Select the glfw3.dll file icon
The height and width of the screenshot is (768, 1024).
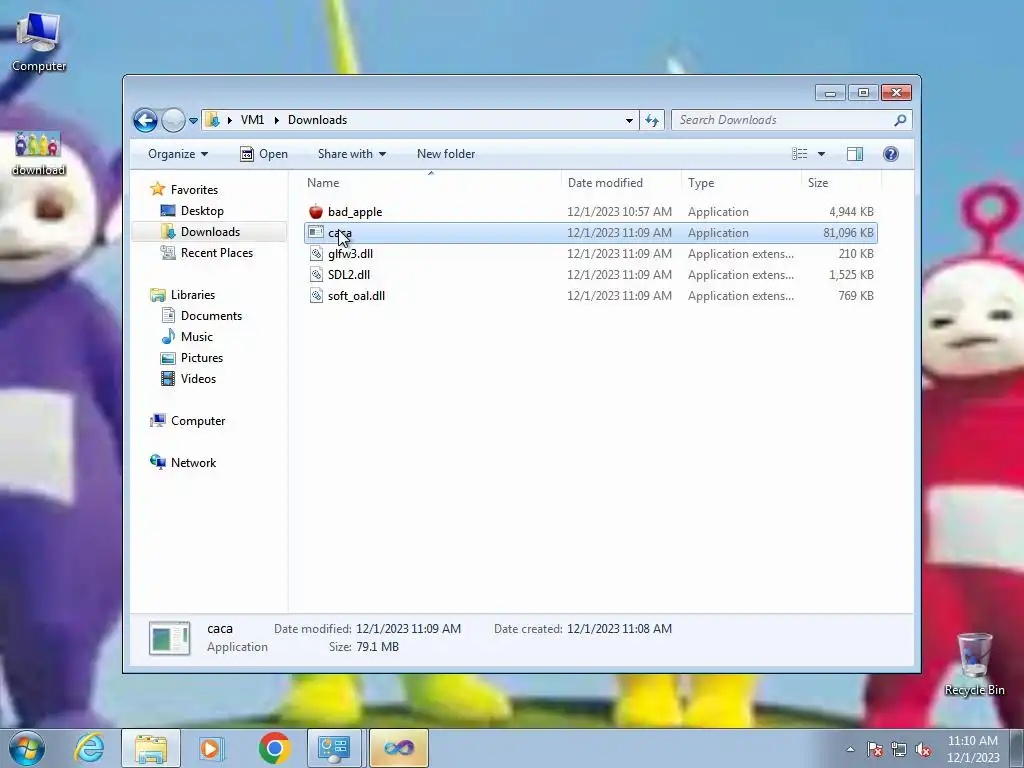coord(316,254)
